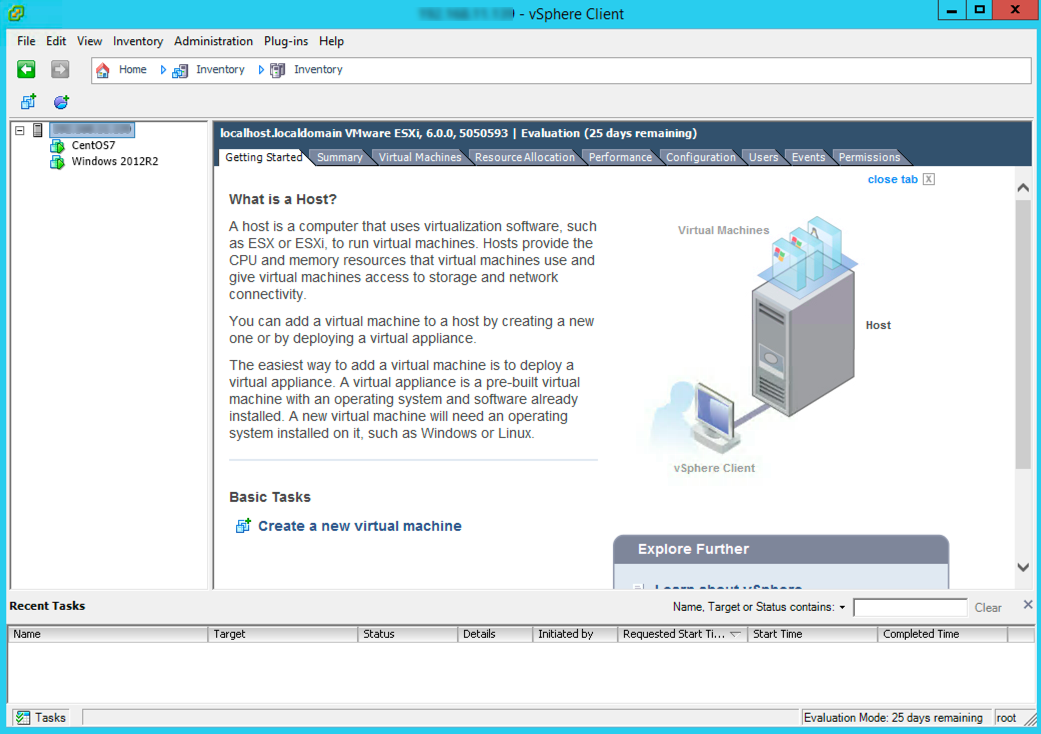Click the Tasks button in status bar
The width and height of the screenshot is (1041, 734).
(41, 717)
